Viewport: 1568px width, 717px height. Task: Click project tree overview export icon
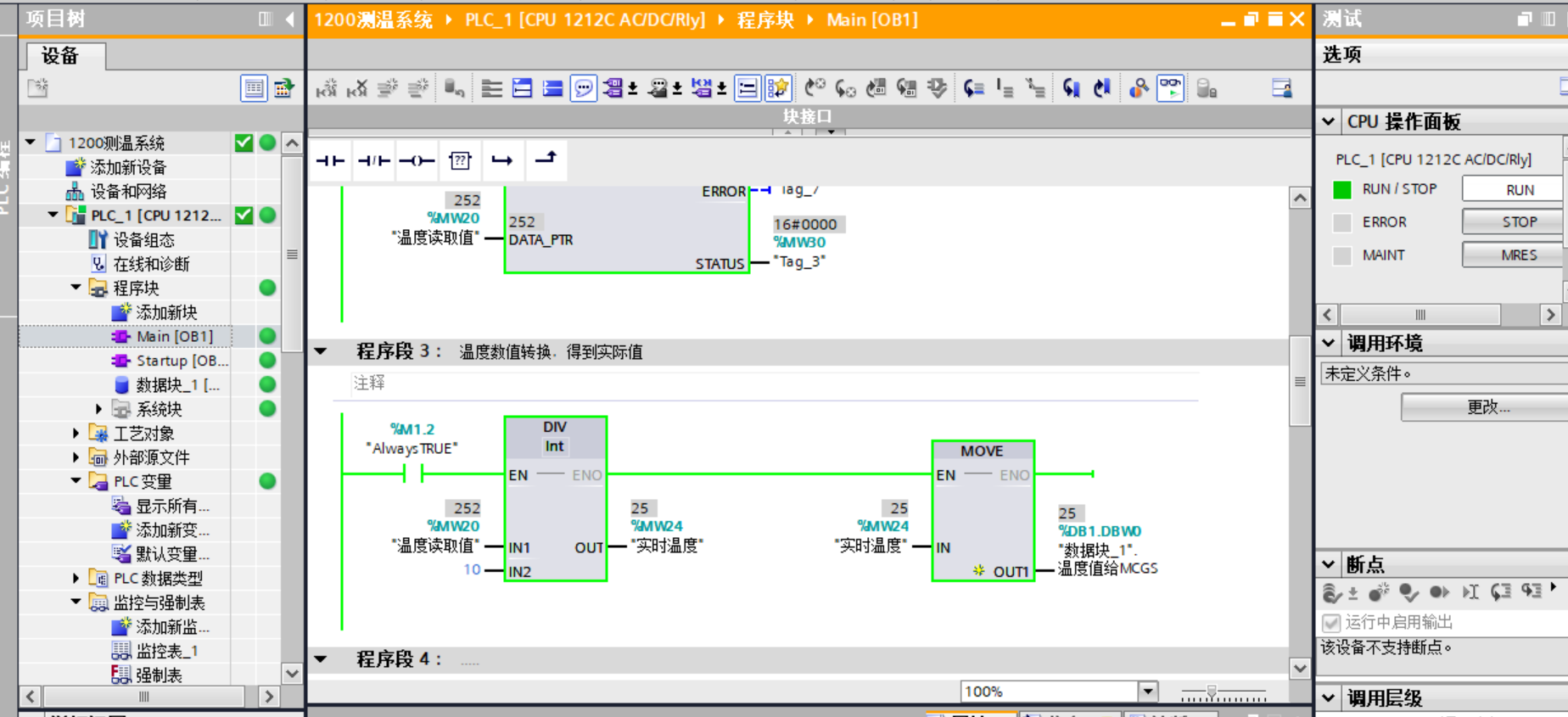(x=283, y=88)
